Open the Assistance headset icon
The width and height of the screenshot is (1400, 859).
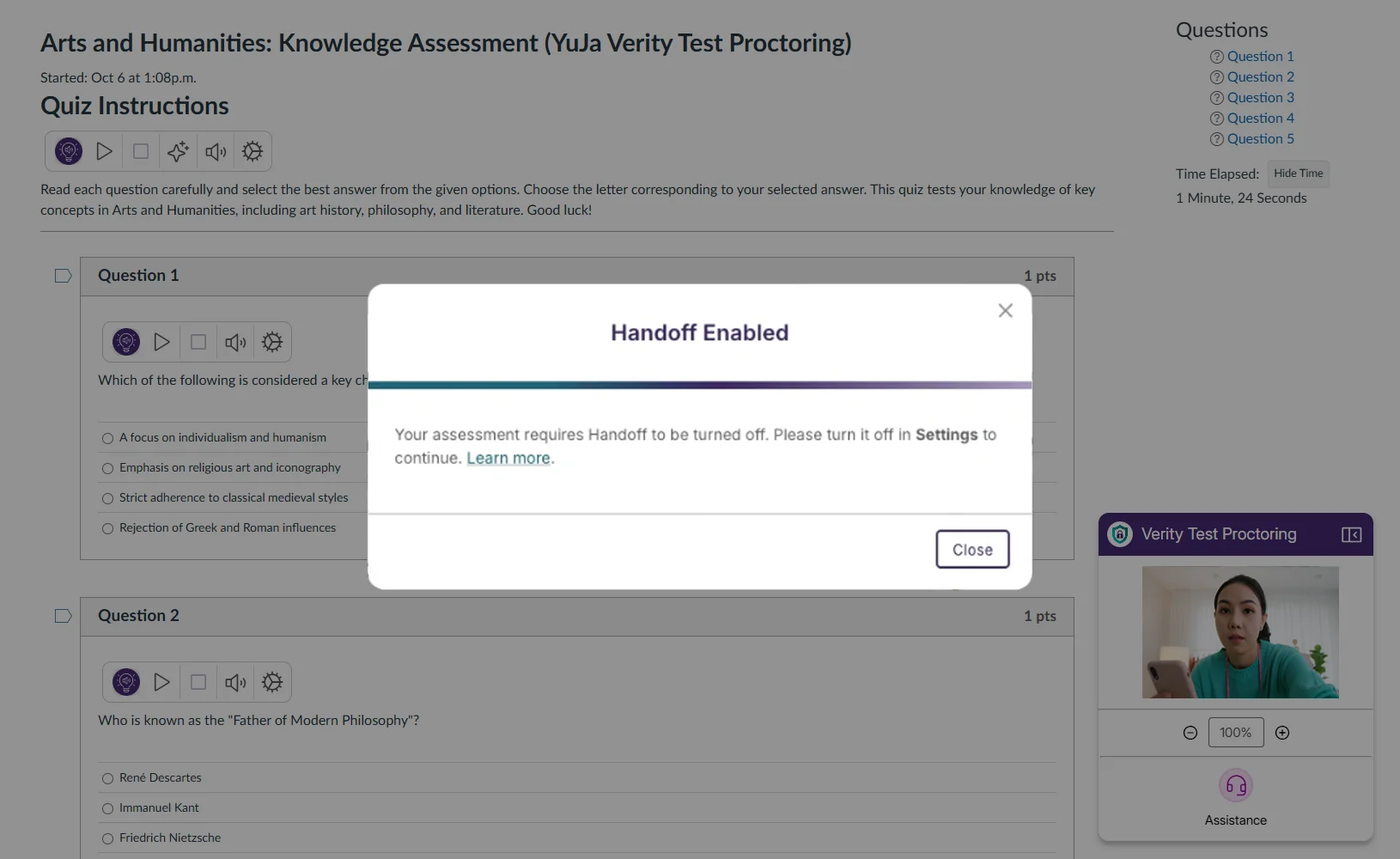(1235, 785)
